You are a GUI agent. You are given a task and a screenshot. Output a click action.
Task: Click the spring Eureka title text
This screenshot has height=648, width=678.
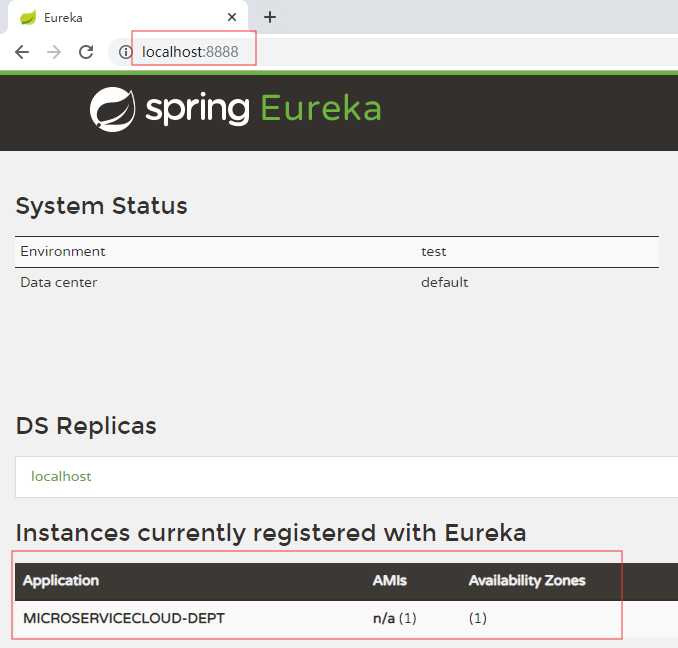[x=264, y=108]
